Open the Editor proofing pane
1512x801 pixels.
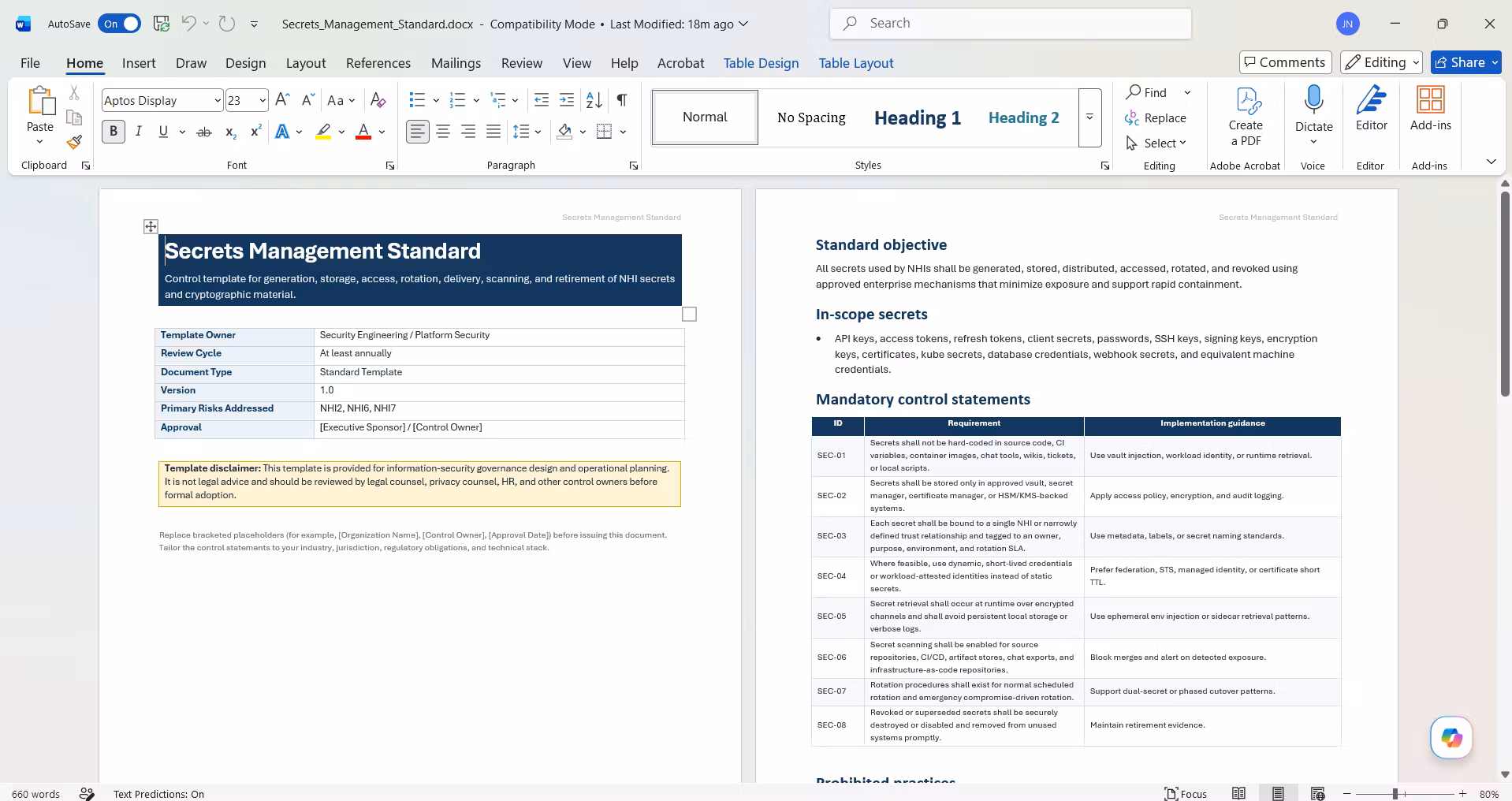pos(1372,109)
